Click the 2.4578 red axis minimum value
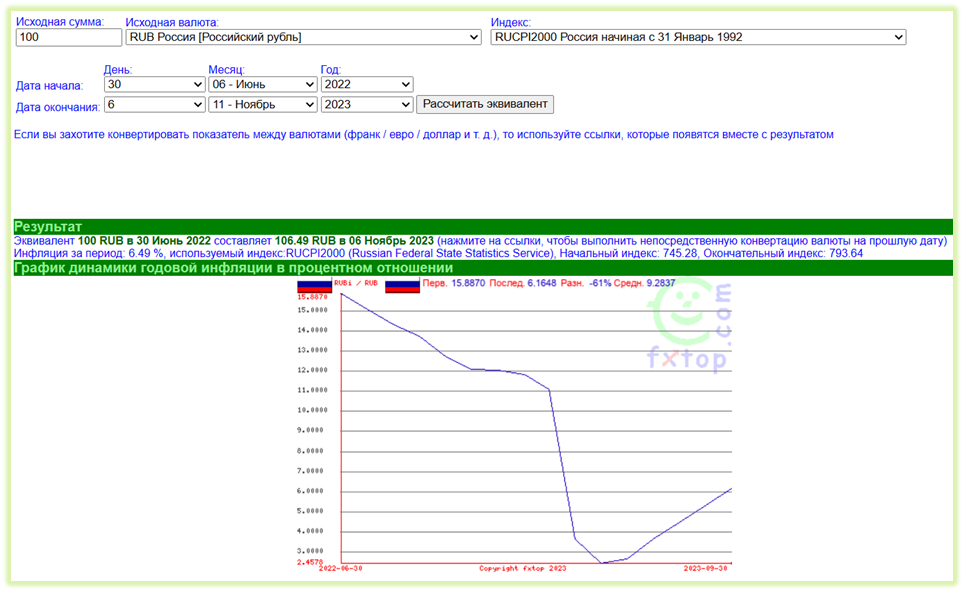This screenshot has width=964, height=592. point(310,562)
